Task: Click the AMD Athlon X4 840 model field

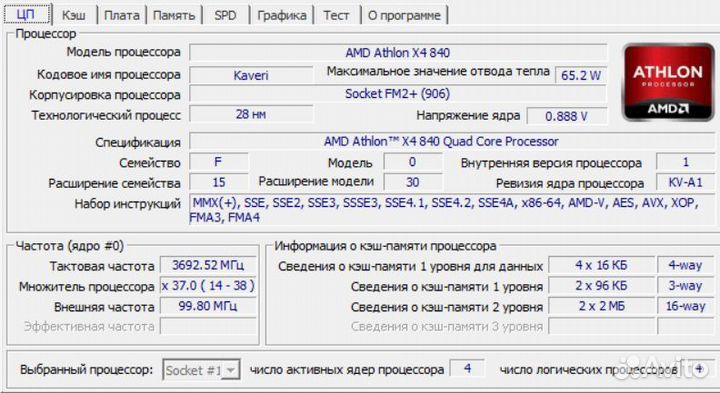Action: (x=398, y=52)
